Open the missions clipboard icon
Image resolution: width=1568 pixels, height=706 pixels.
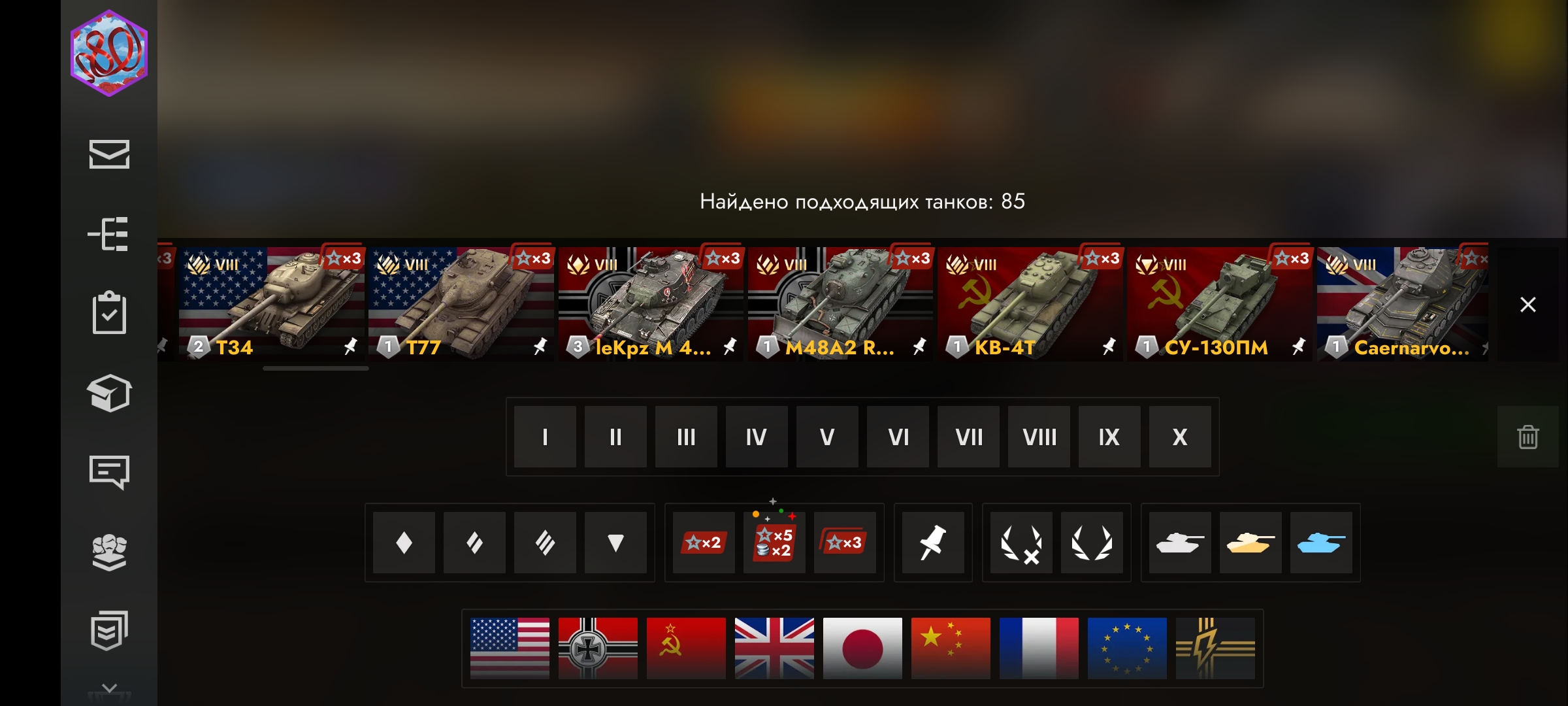[x=109, y=312]
